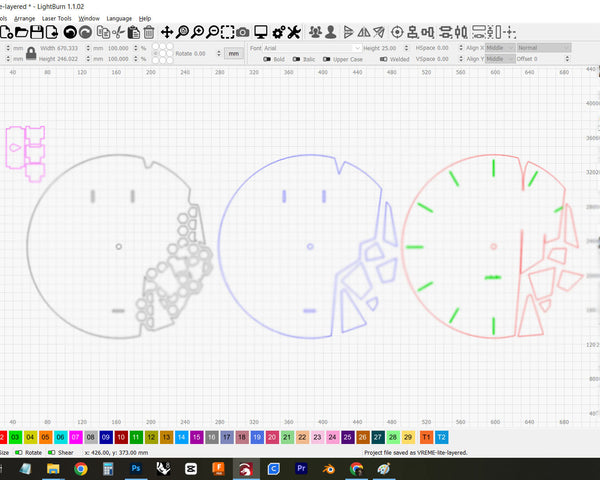Open the Arrange menu

24,18
